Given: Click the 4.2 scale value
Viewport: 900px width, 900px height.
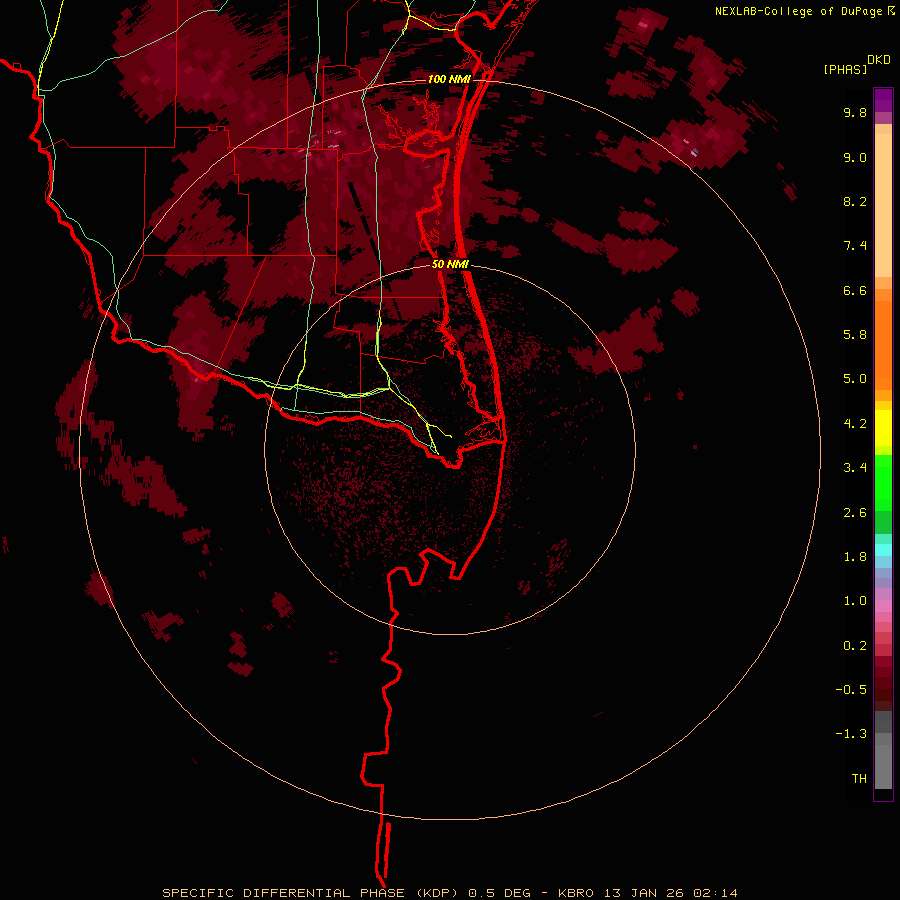Looking at the screenshot, I should (x=855, y=424).
